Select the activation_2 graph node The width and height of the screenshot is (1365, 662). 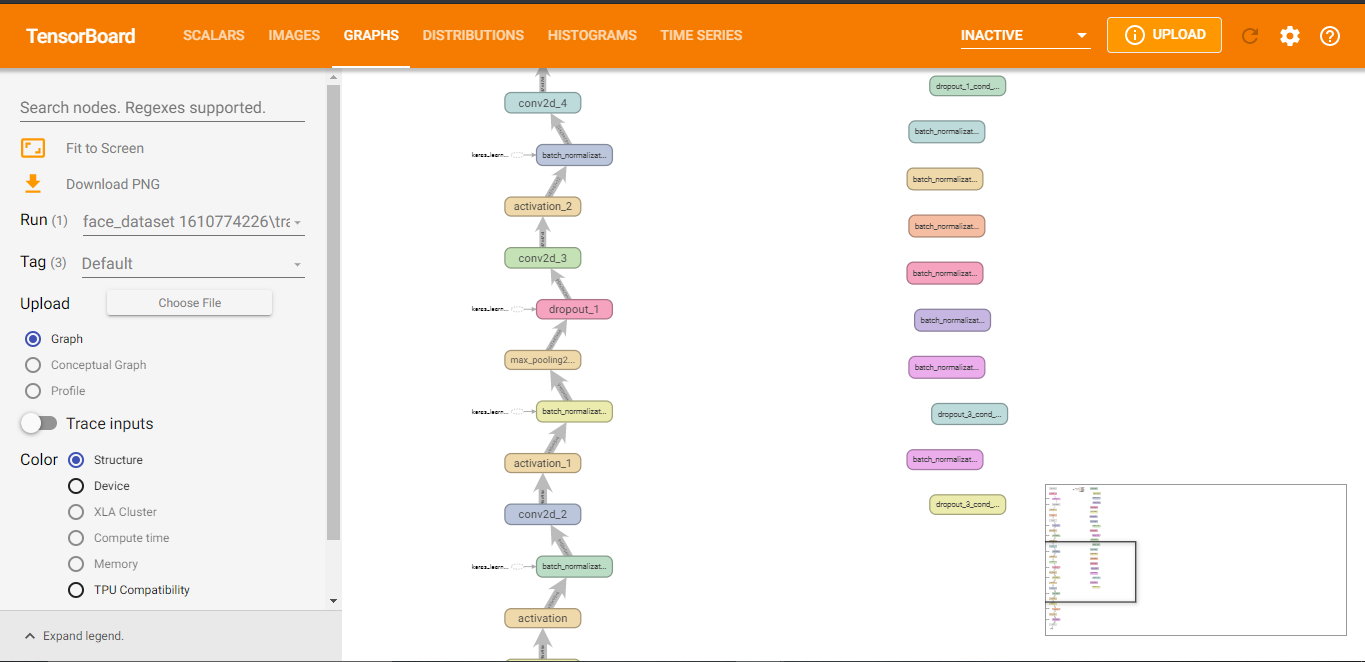pyautogui.click(x=543, y=206)
